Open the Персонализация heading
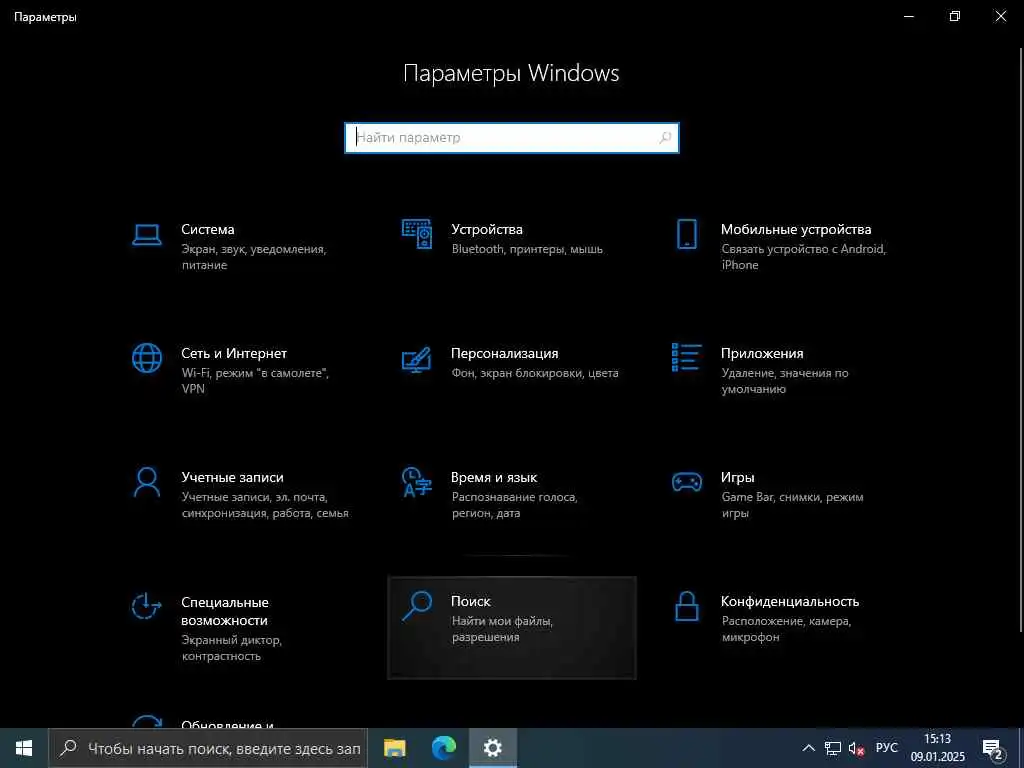This screenshot has width=1024, height=768. click(504, 353)
